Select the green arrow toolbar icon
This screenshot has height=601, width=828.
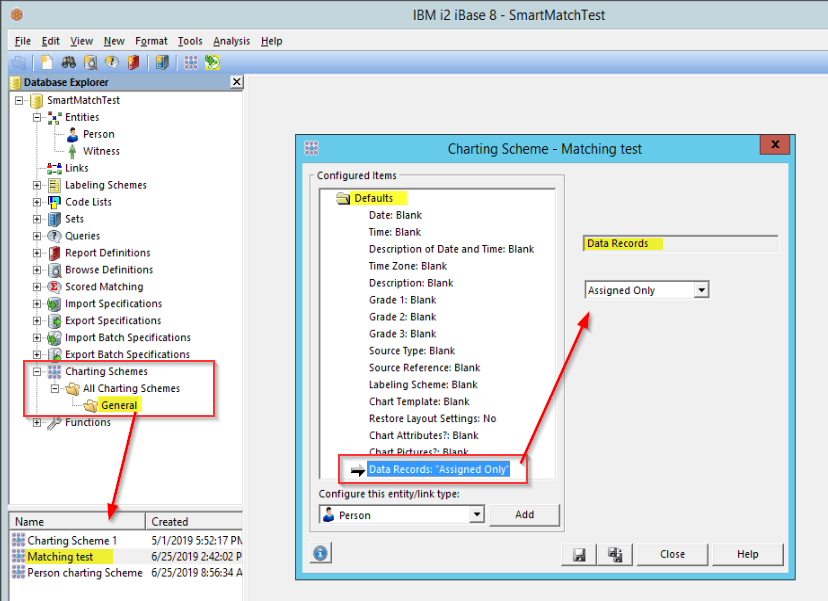(212, 62)
